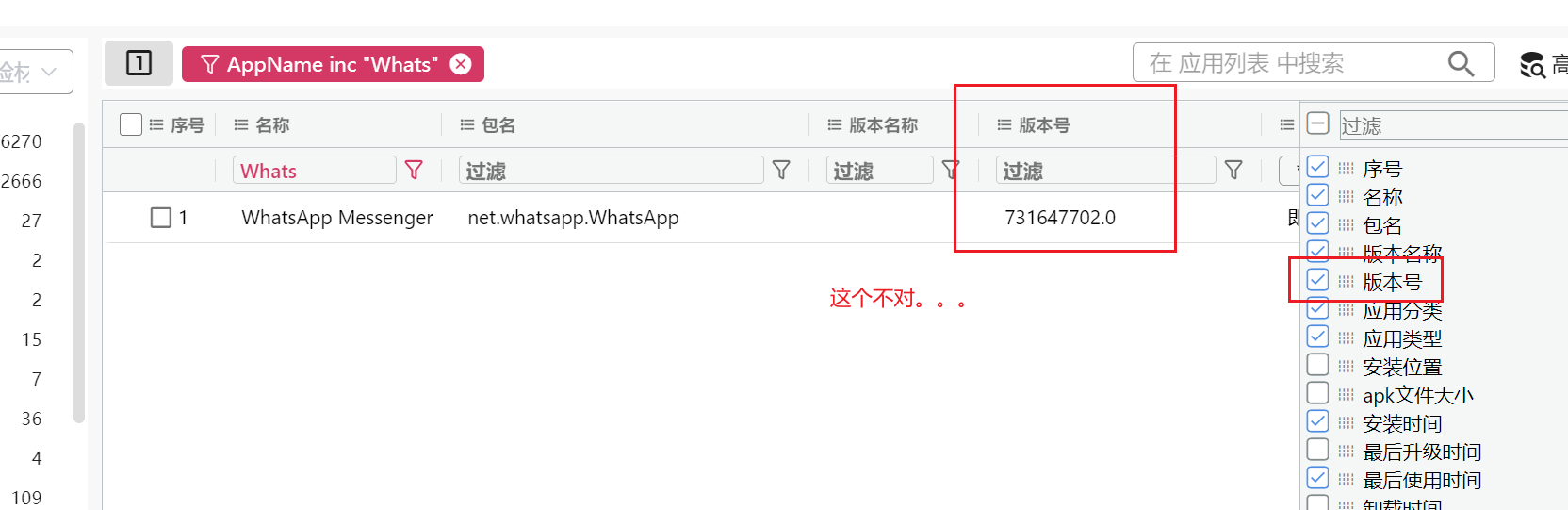
Task: Uncheck the 版本号 column visibility checkbox
Action: click(x=1318, y=280)
